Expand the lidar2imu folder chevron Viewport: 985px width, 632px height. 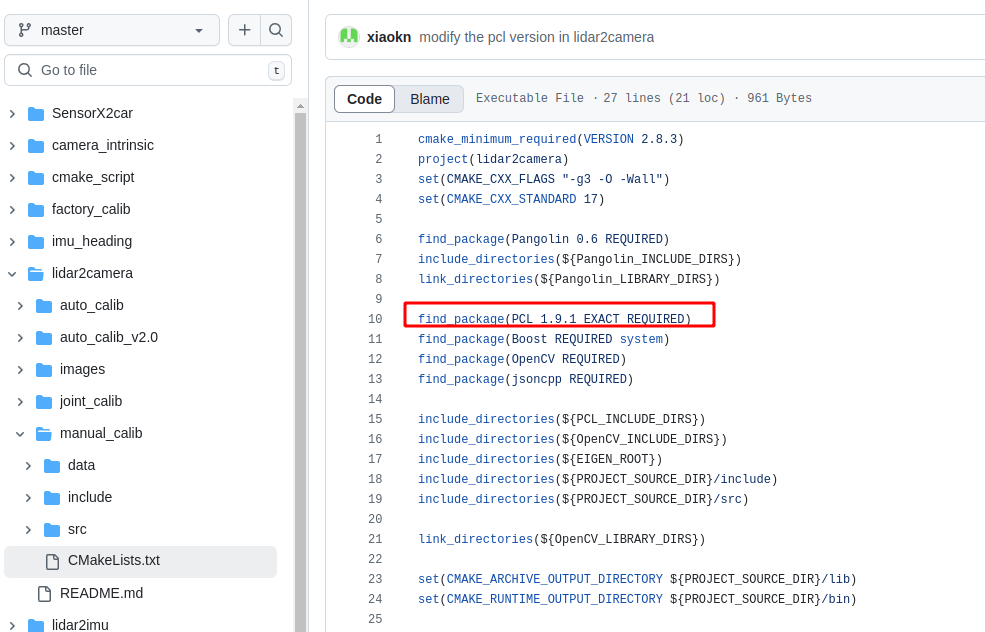point(12,626)
